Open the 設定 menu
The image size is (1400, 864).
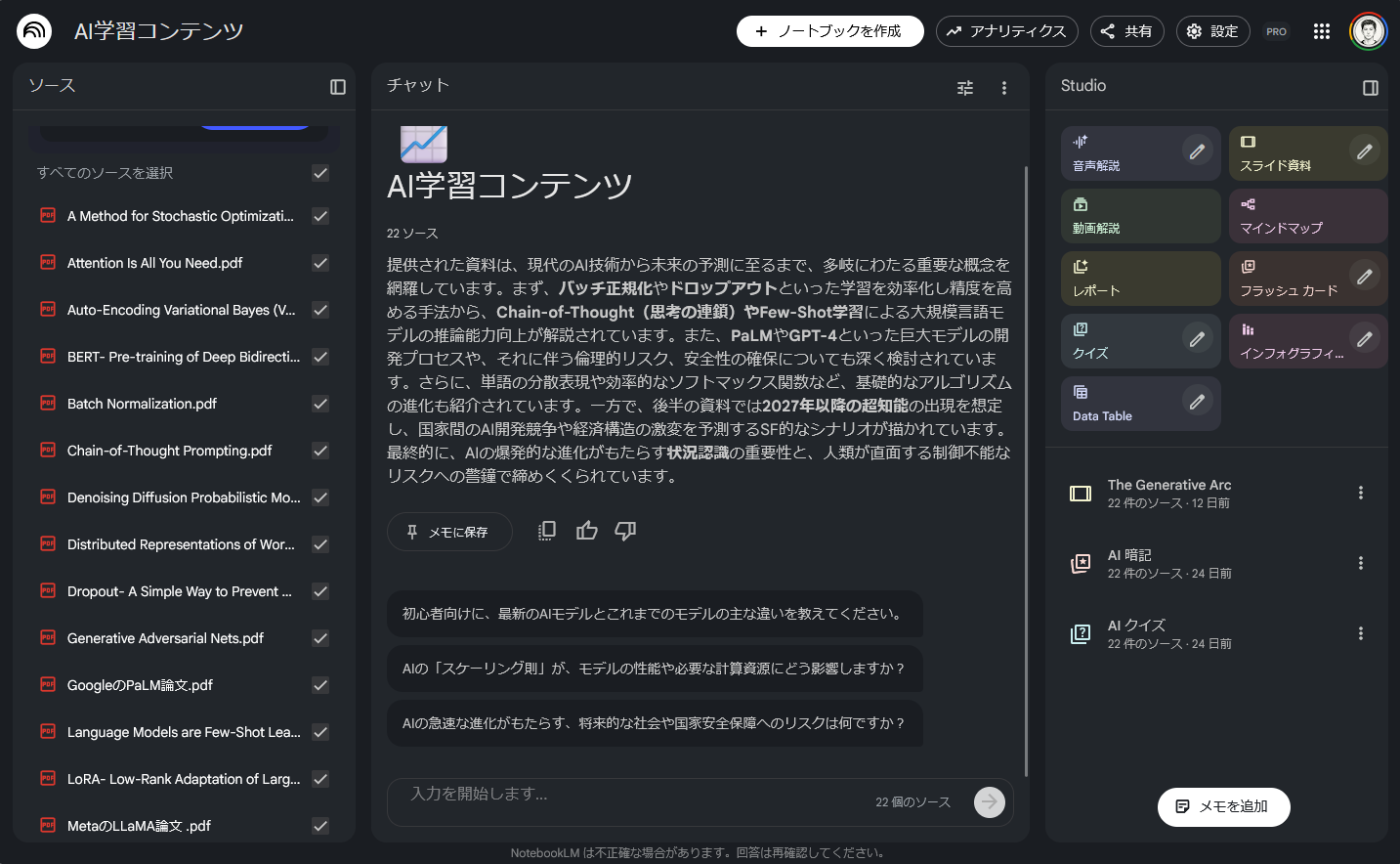click(x=1212, y=30)
